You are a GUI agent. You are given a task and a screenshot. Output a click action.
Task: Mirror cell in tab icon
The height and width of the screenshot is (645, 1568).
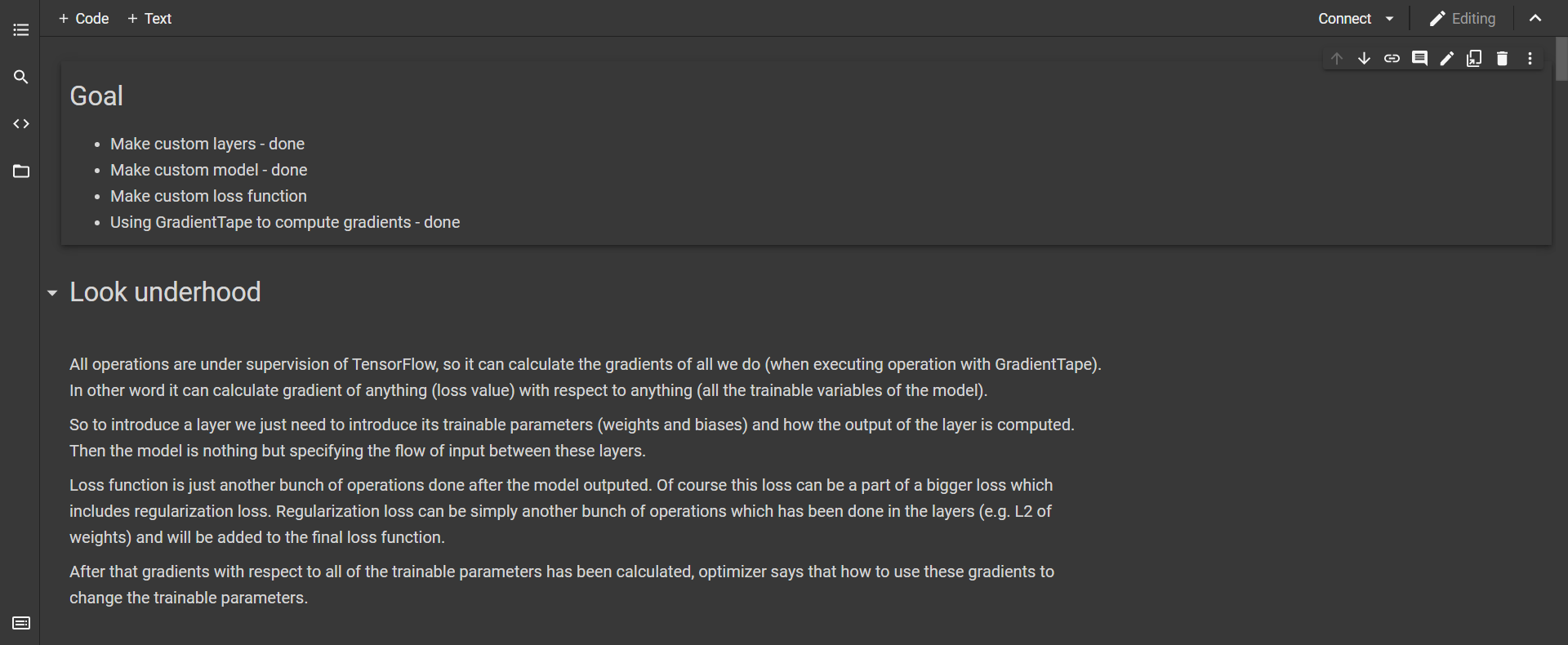click(x=1474, y=58)
